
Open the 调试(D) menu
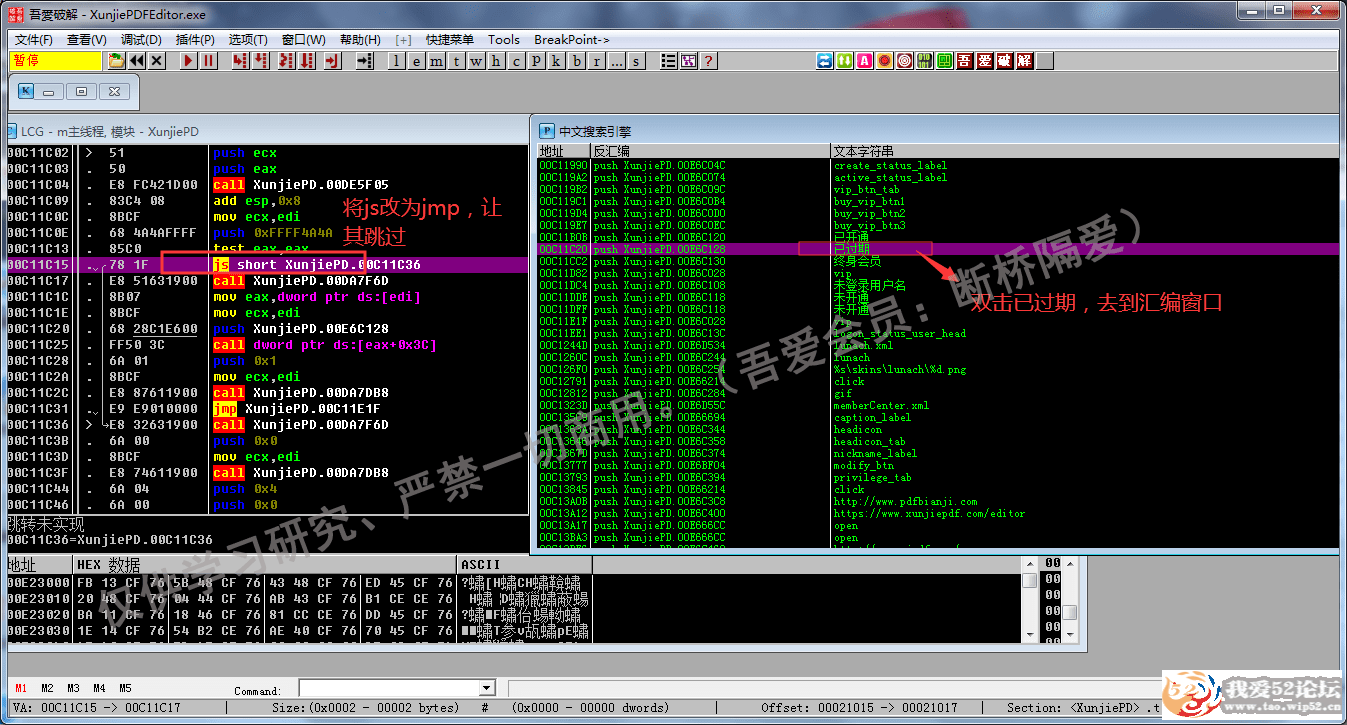141,40
